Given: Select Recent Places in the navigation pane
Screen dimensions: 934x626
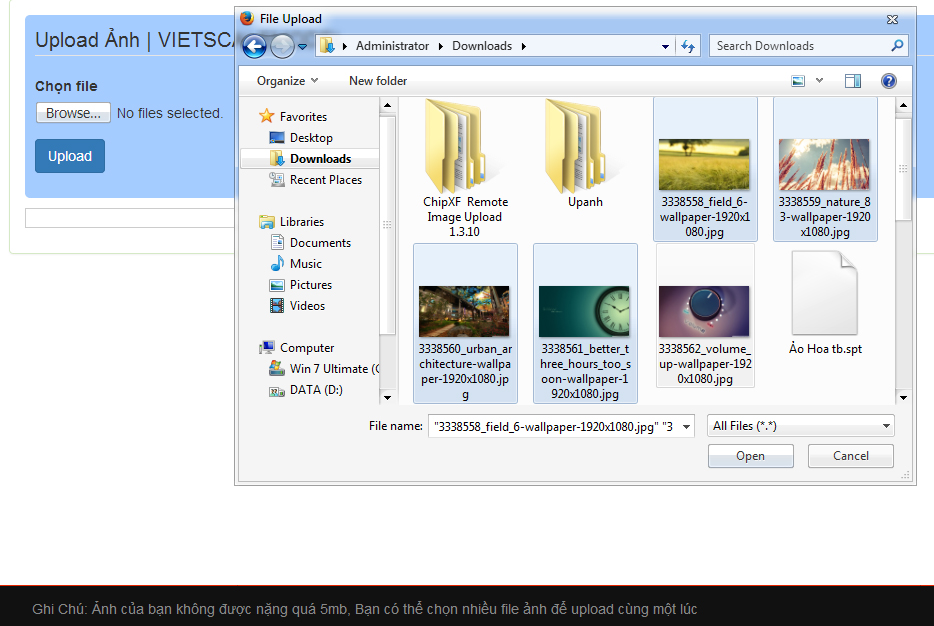Looking at the screenshot, I should 326,180.
